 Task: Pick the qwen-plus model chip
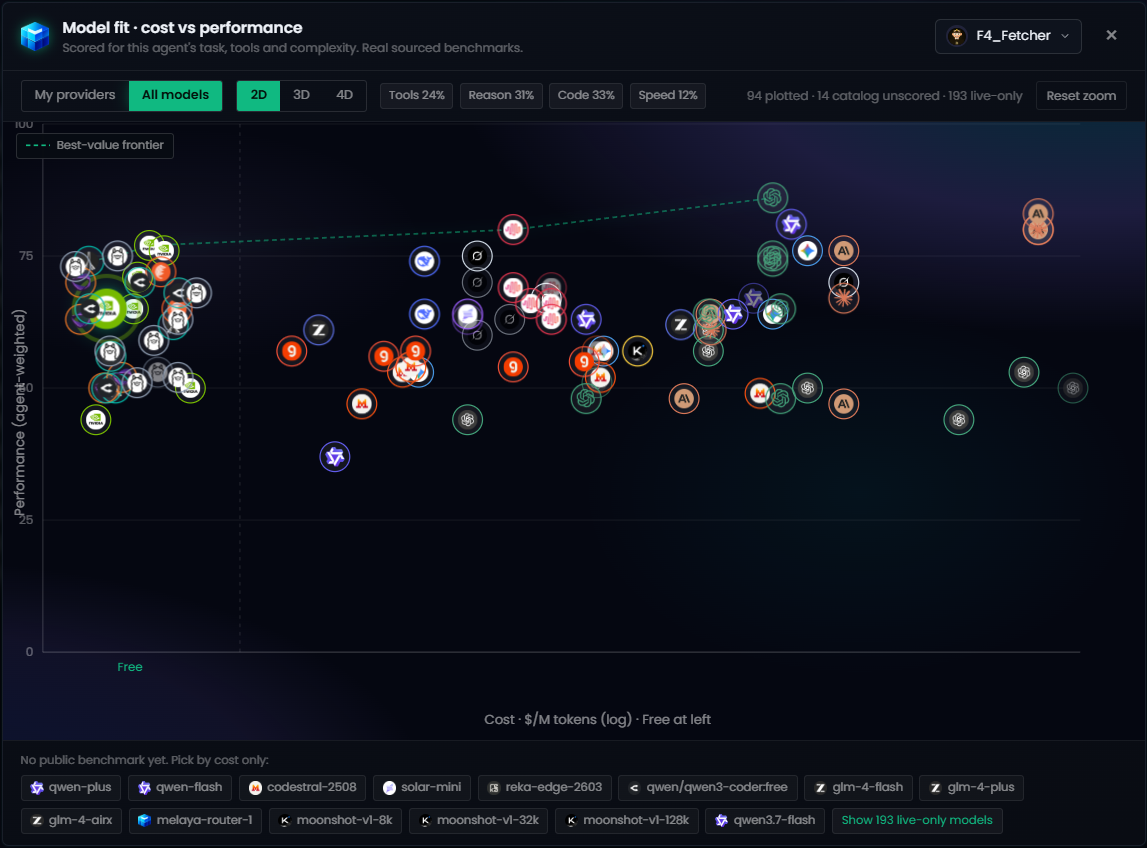(71, 787)
